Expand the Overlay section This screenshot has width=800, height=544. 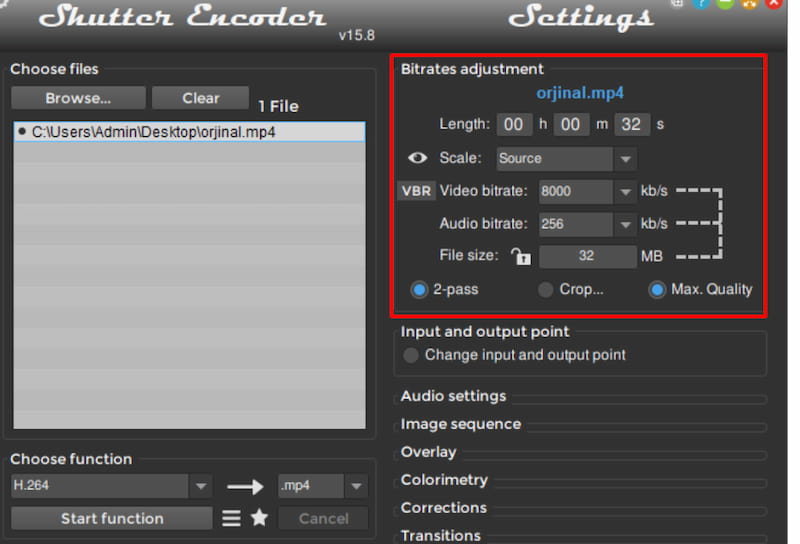(429, 452)
